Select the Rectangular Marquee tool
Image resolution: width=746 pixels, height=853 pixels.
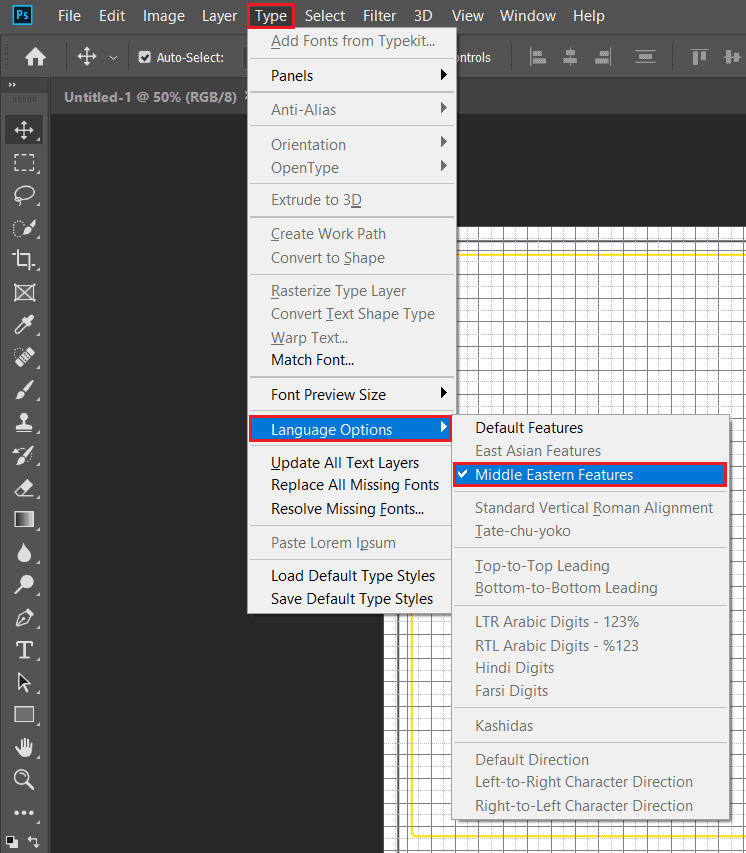point(24,162)
